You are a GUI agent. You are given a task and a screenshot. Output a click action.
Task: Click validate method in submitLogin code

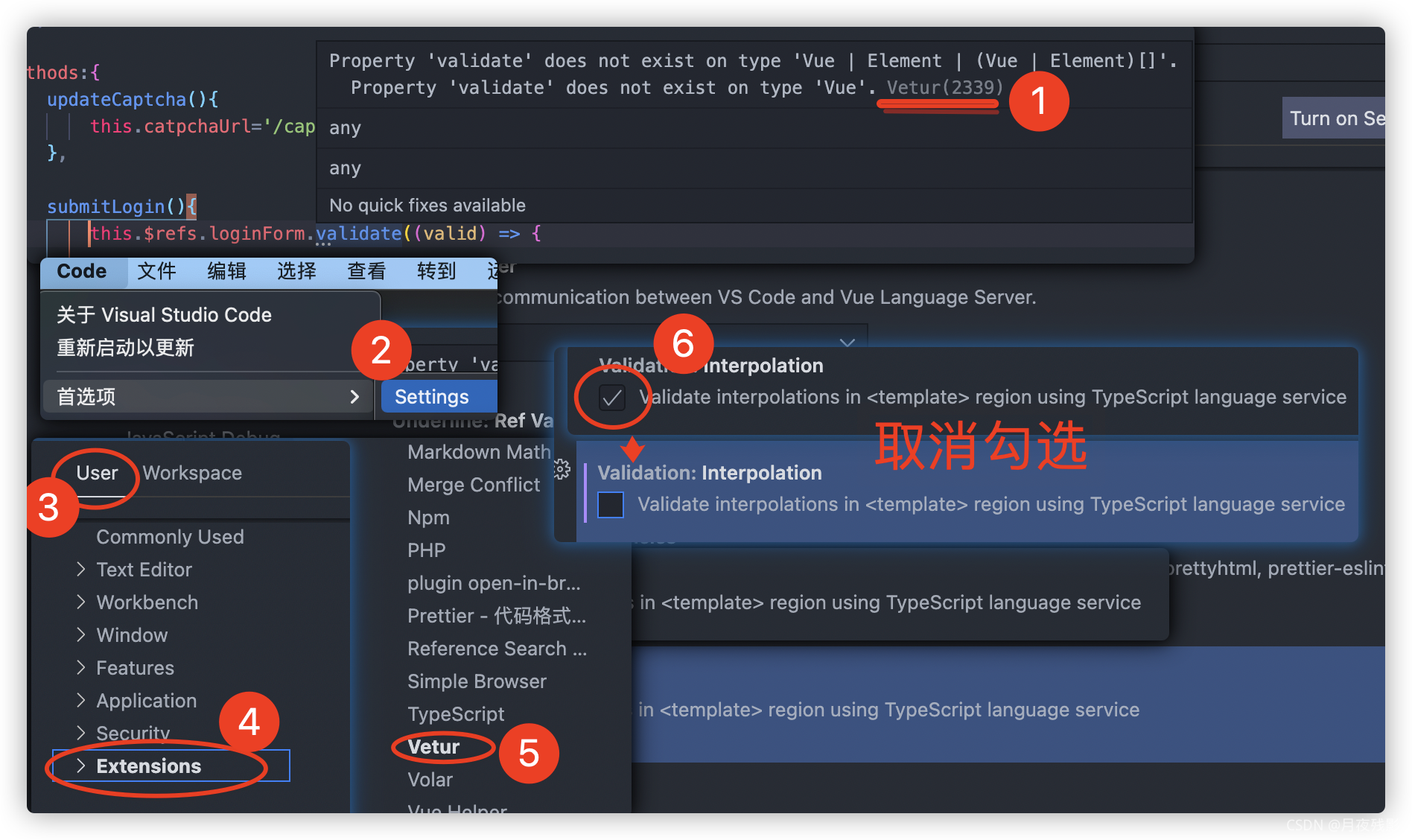(x=358, y=234)
